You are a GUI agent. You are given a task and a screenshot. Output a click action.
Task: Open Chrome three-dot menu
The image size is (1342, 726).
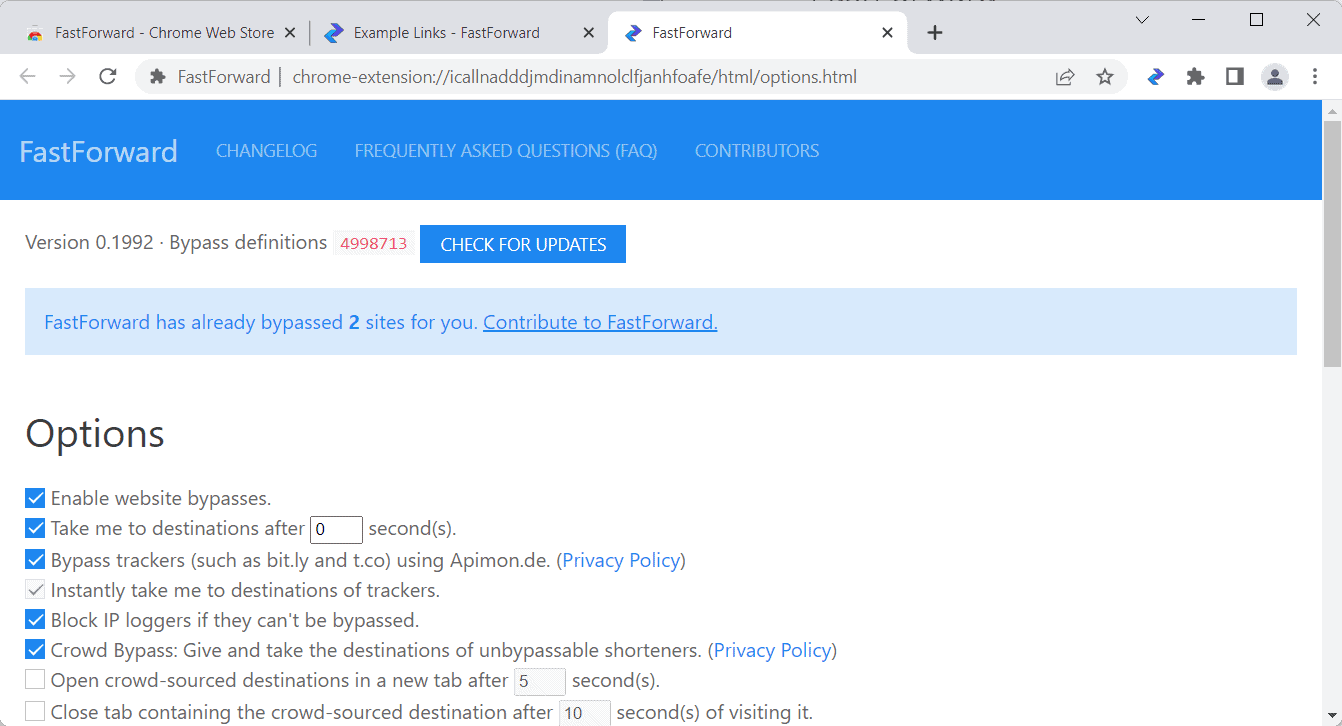click(1315, 77)
